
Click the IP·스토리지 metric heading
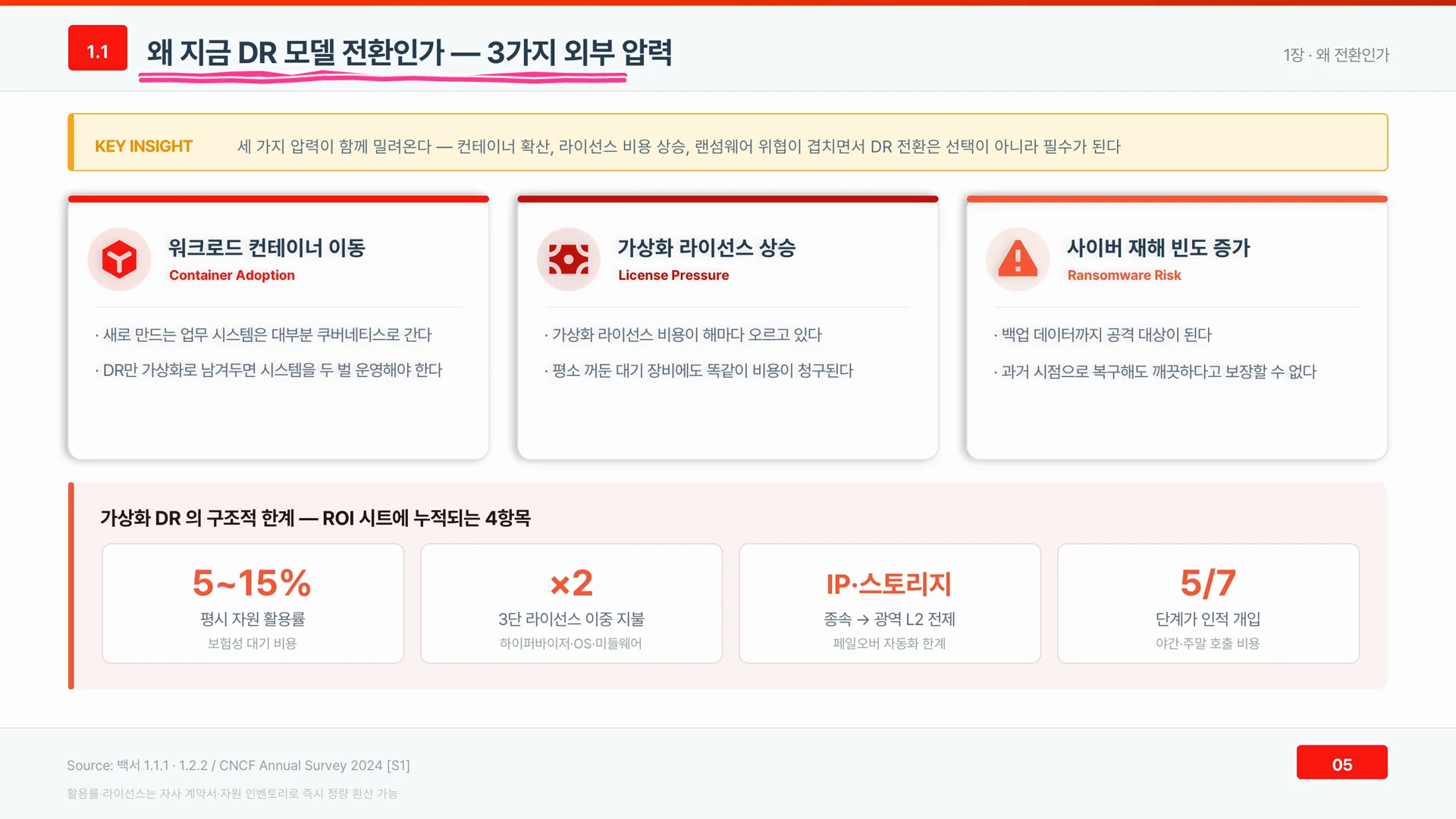pos(889,584)
